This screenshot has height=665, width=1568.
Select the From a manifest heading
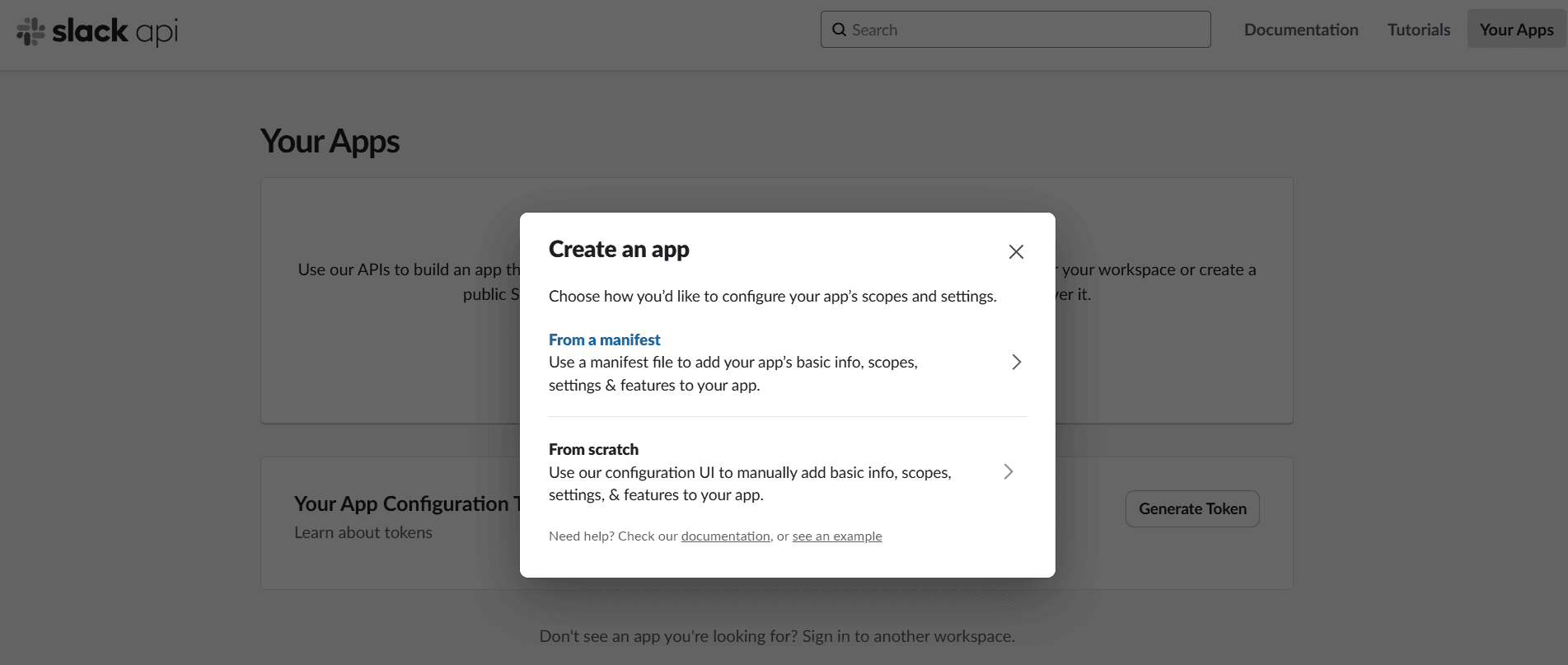click(604, 340)
